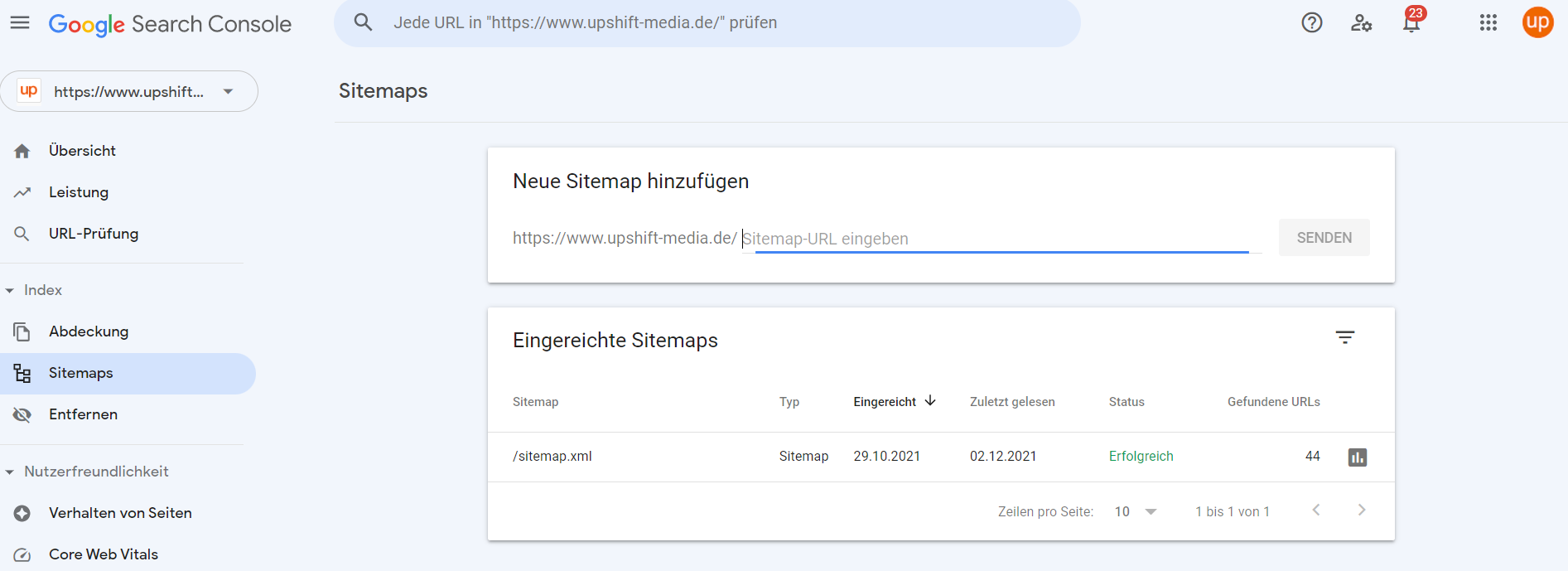Screen dimensions: 1568x571
Task: Open the Google apps grid
Action: pos(1488,22)
